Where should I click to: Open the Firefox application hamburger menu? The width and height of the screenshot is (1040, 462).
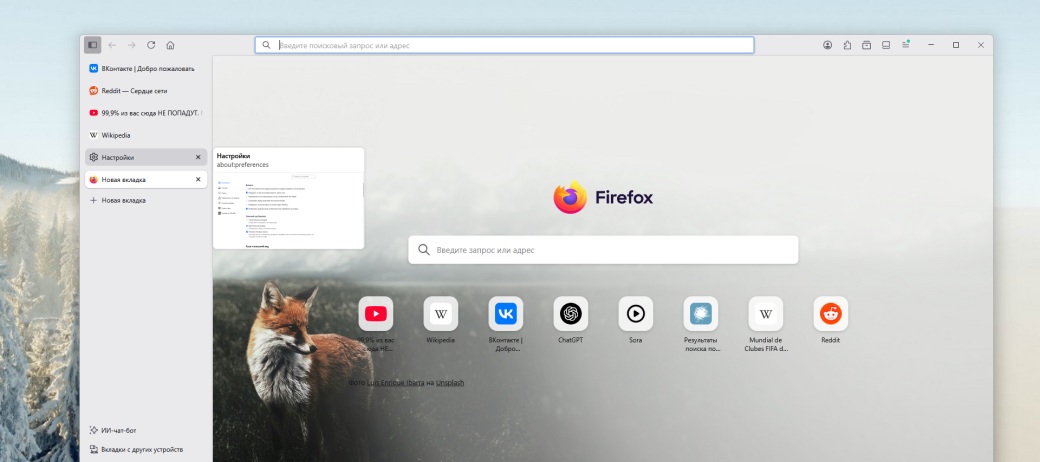pyautogui.click(x=905, y=45)
